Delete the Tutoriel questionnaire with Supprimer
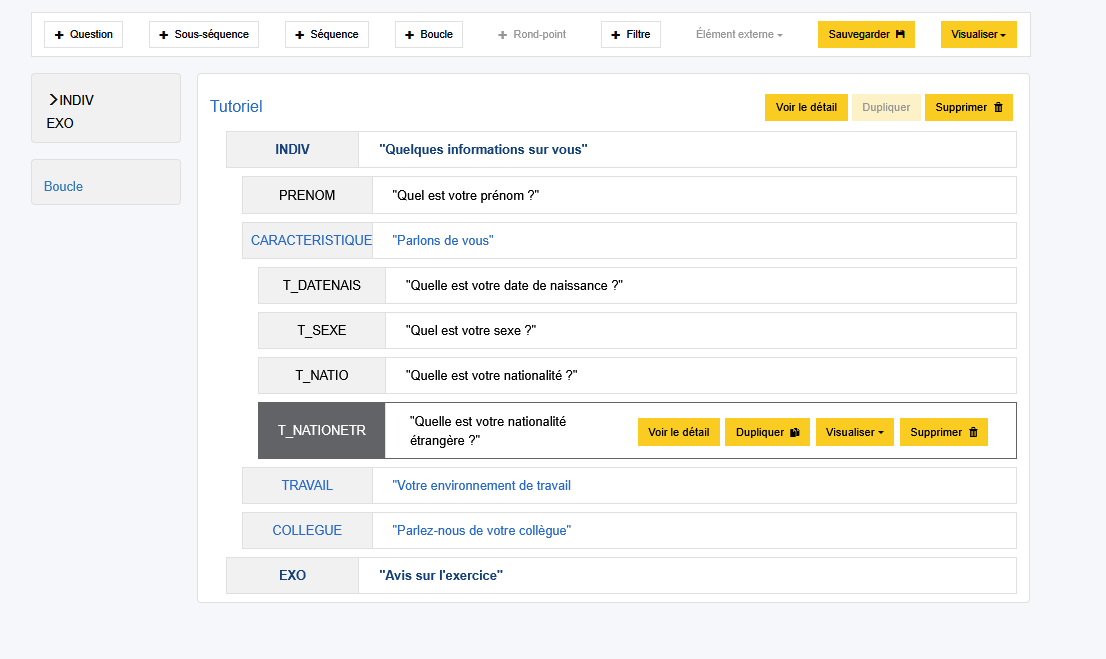This screenshot has height=659, width=1106. [x=968, y=107]
